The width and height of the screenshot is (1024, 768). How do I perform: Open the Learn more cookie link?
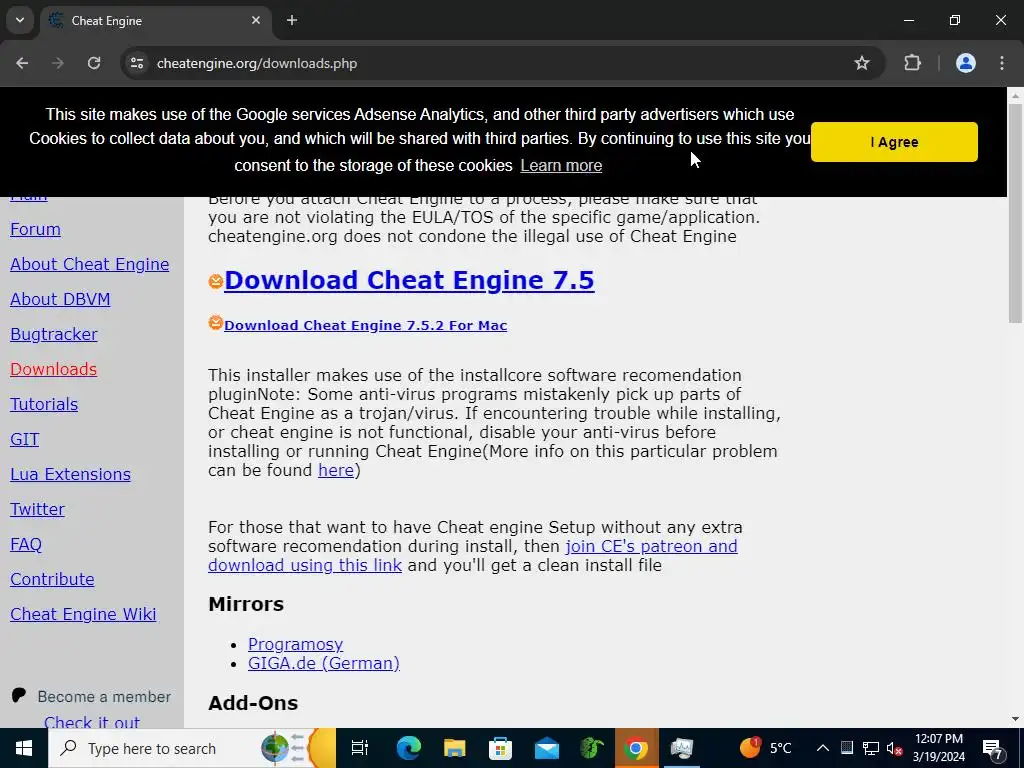561,165
